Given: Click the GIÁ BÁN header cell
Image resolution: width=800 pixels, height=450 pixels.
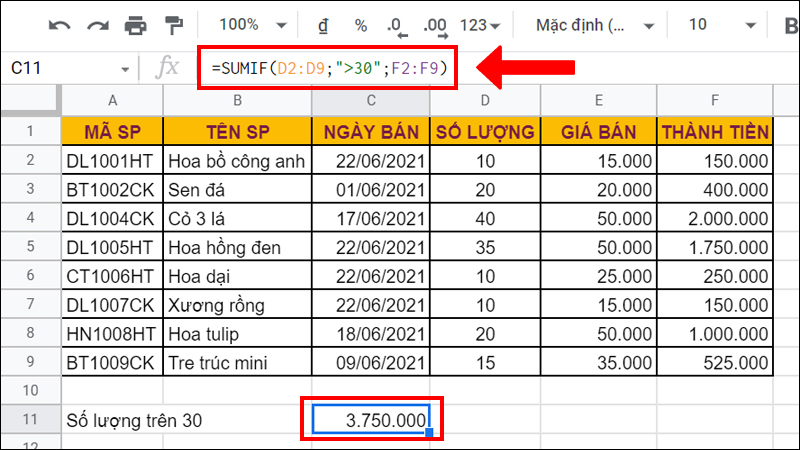Looking at the screenshot, I should pyautogui.click(x=599, y=132).
